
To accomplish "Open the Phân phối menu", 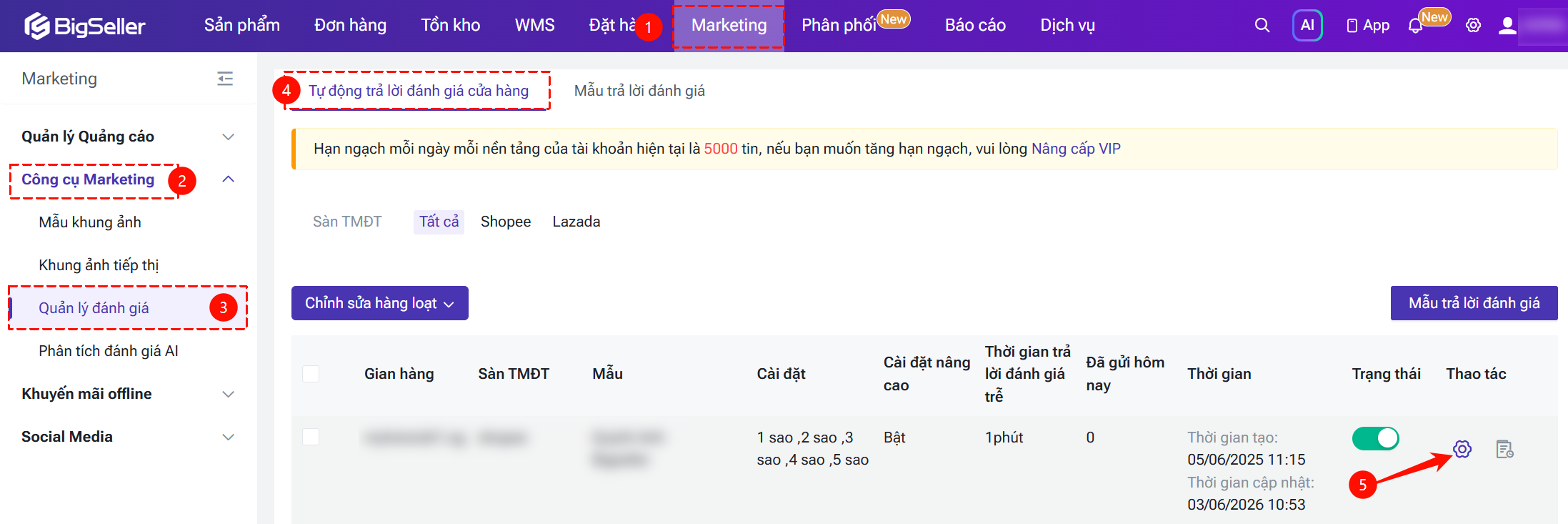I will pyautogui.click(x=839, y=26).
